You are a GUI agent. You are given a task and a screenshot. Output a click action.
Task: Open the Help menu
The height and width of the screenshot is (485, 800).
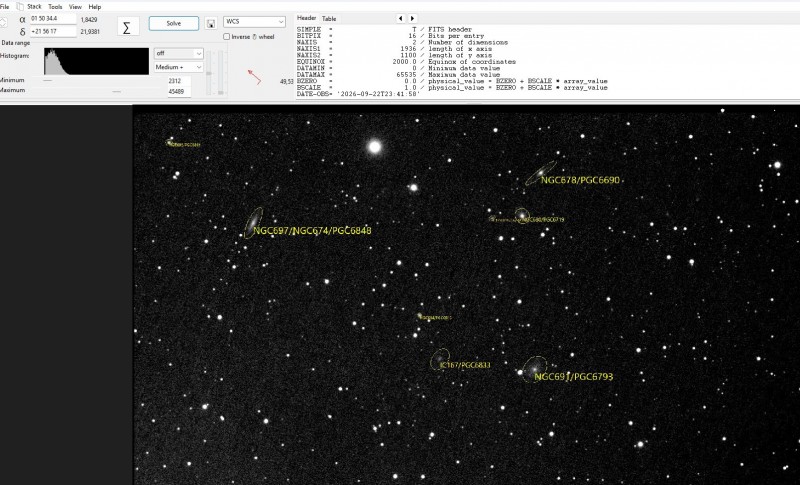[x=95, y=7]
